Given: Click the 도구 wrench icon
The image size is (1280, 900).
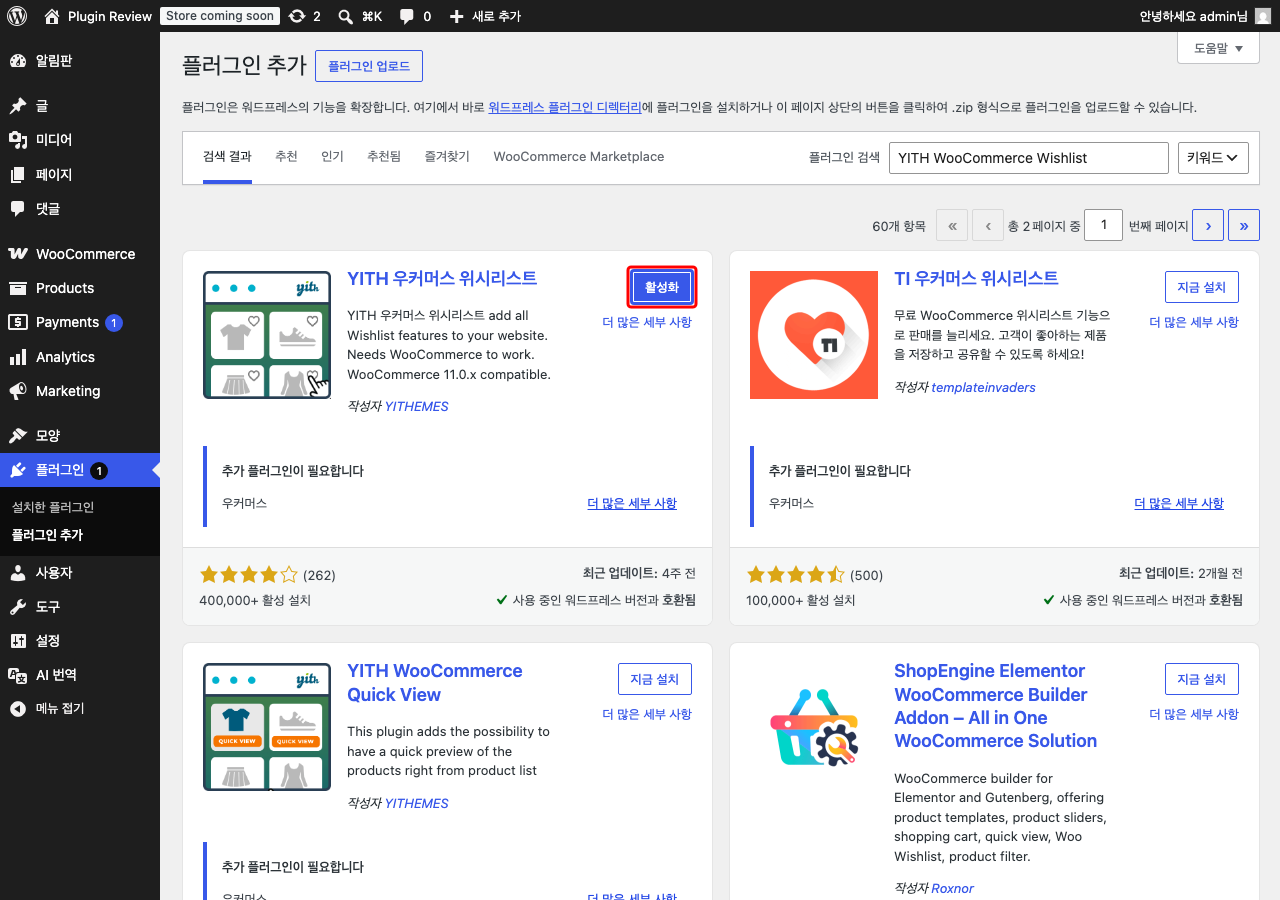Looking at the screenshot, I should pos(17,607).
